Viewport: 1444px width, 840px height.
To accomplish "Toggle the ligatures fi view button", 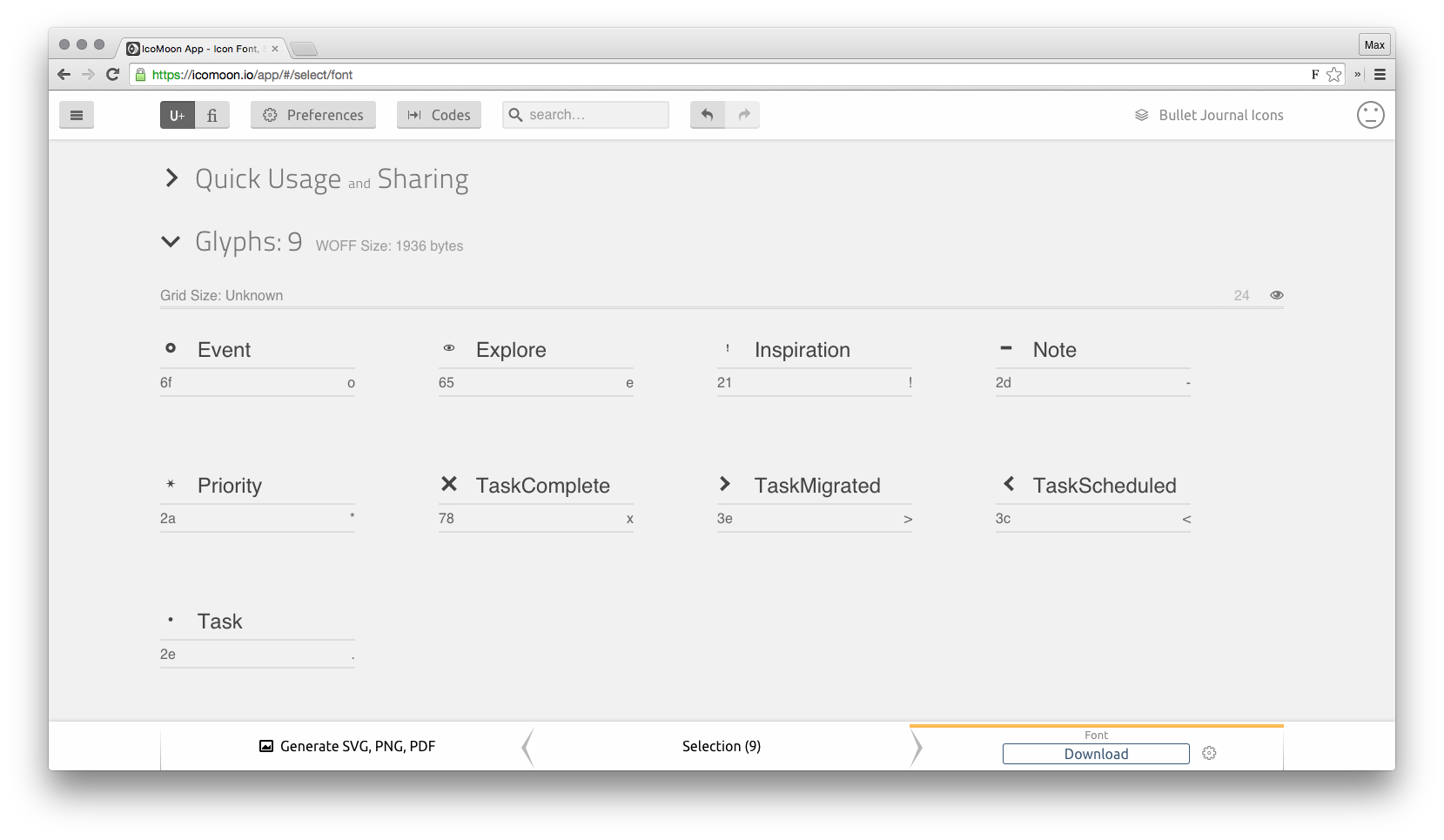I will (212, 115).
